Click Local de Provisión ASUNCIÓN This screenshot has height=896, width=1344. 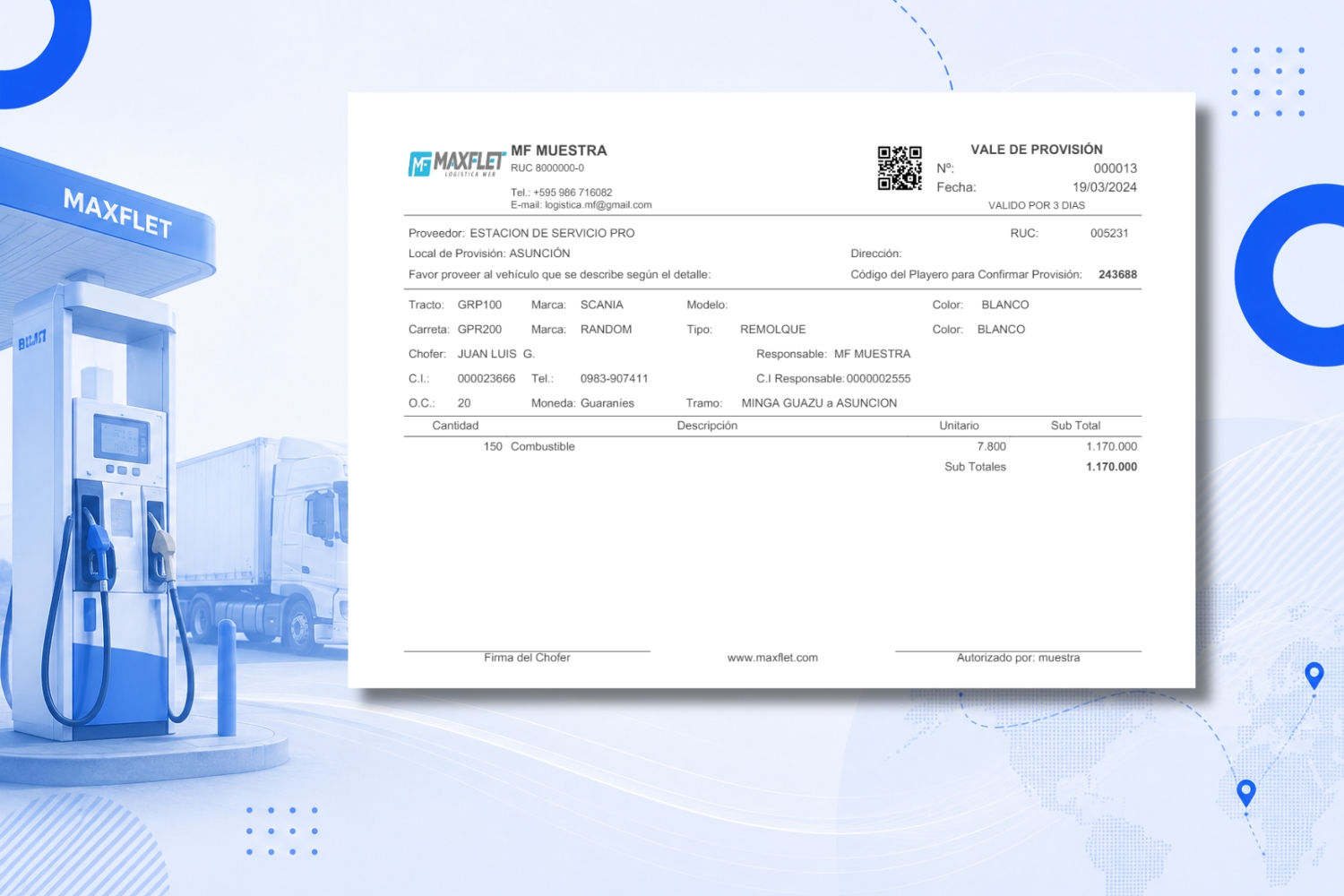coord(489,254)
